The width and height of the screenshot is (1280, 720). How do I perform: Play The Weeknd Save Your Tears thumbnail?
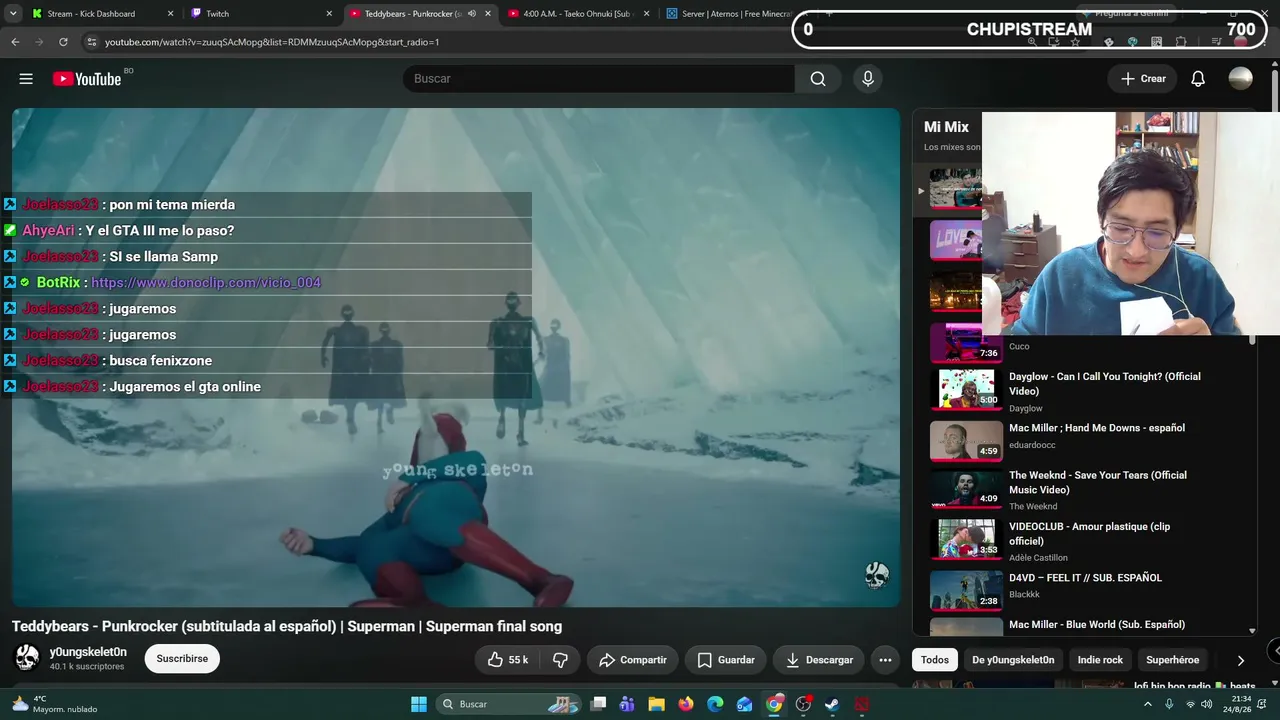pos(966,489)
